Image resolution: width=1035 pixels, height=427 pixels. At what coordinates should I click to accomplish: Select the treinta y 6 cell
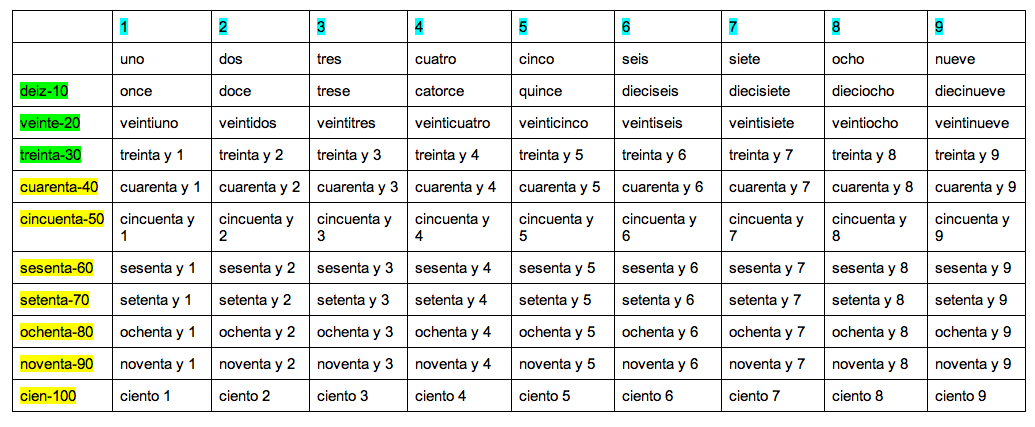(x=653, y=155)
